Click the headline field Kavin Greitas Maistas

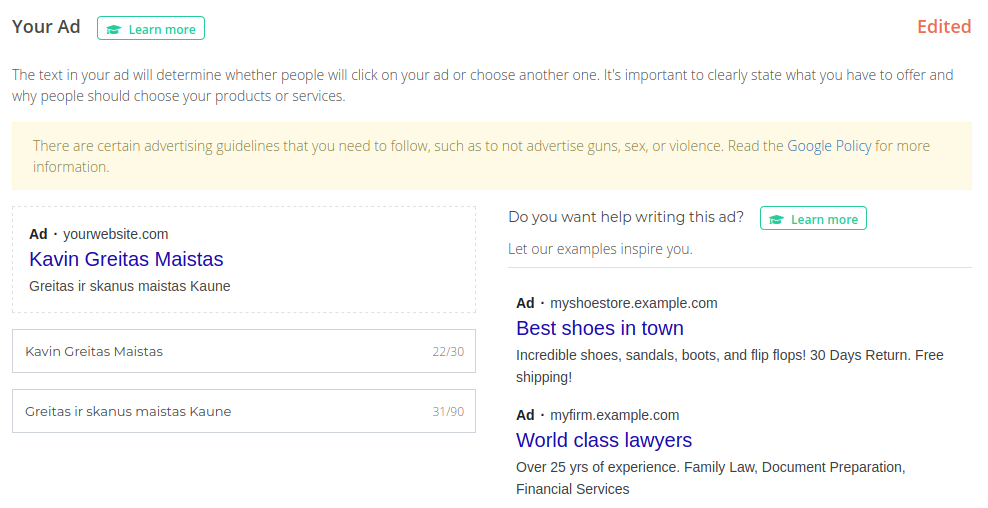[220, 351]
